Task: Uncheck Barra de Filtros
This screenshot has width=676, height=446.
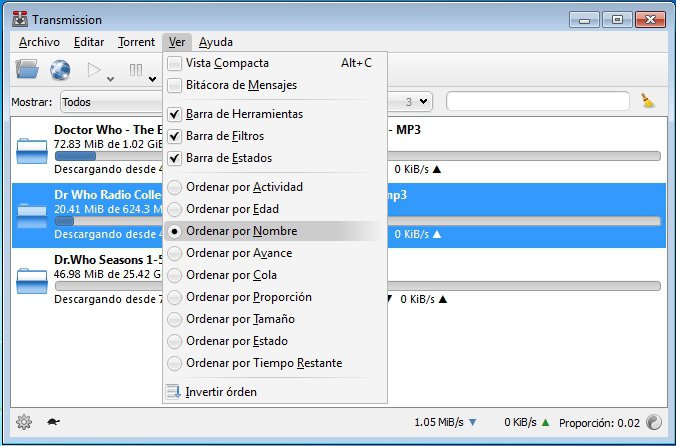Action: [174, 136]
